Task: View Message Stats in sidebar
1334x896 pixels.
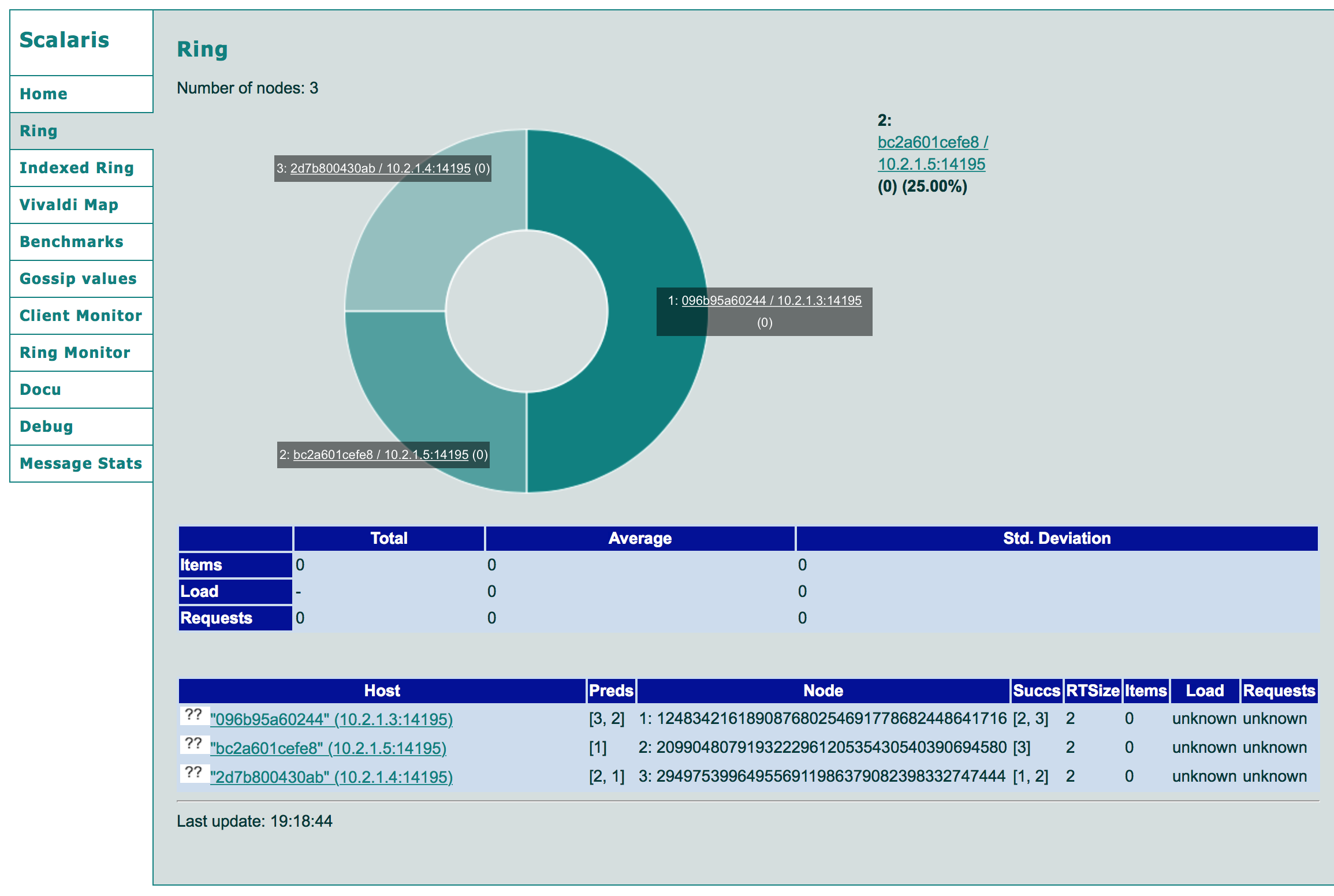Action: coord(81,464)
